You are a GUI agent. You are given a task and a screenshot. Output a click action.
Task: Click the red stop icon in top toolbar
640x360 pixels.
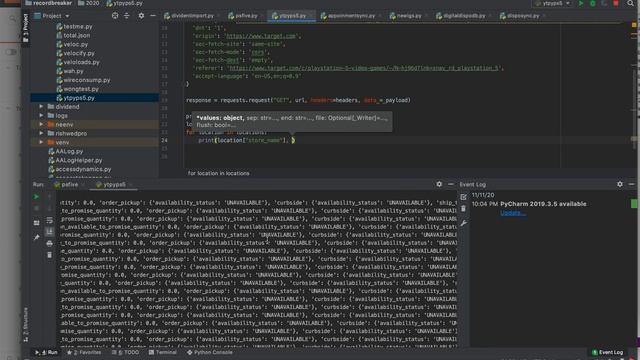(x=616, y=3)
